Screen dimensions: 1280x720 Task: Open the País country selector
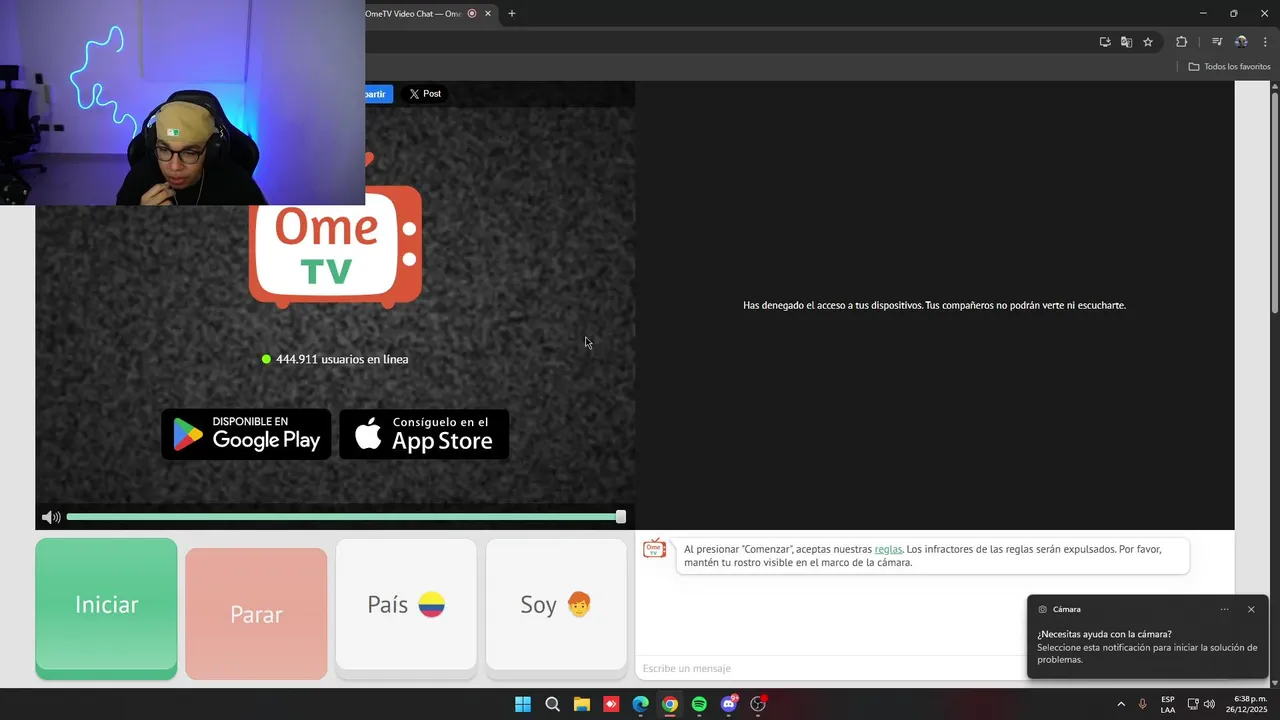(x=406, y=604)
